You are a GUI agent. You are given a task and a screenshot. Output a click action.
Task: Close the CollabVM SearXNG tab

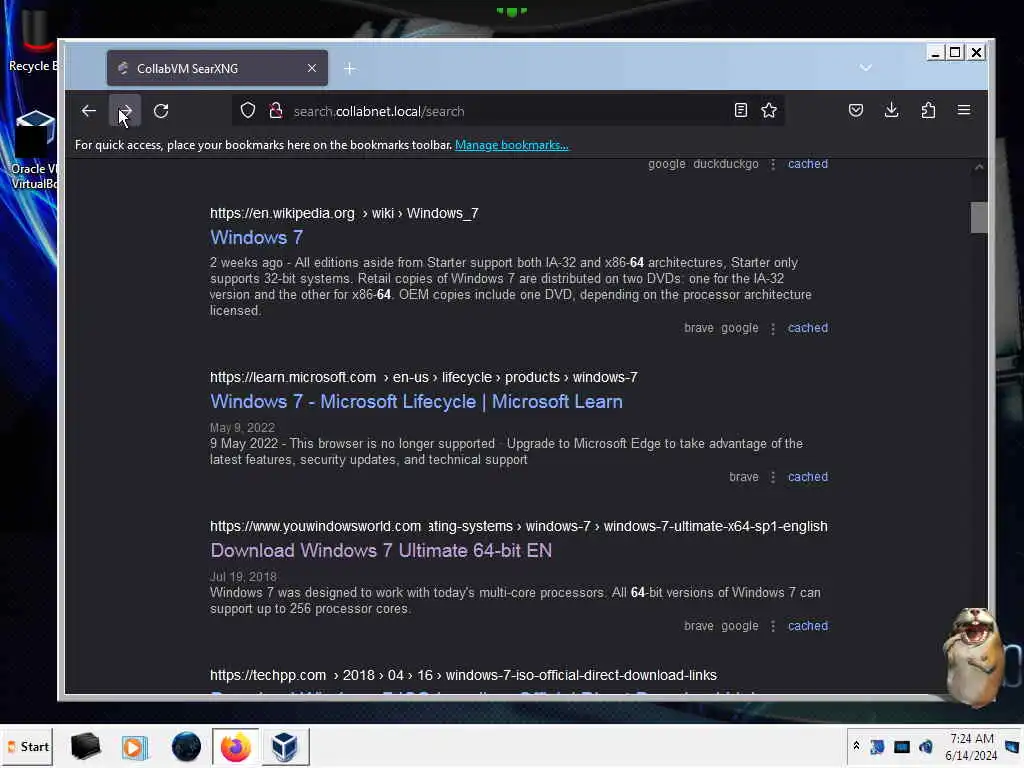(x=312, y=68)
